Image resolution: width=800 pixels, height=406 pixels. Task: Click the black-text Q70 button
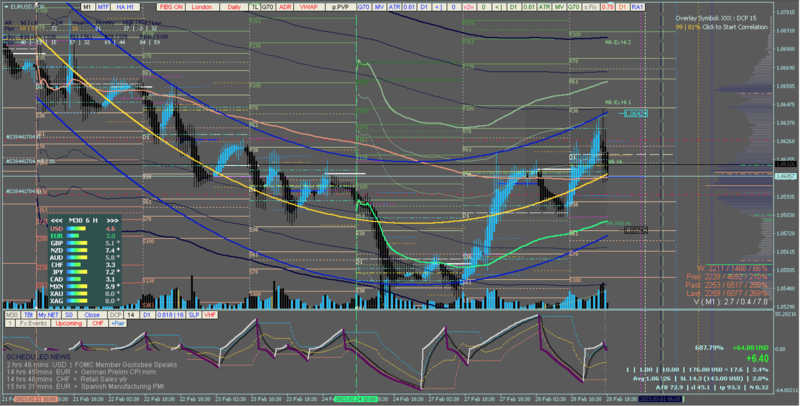point(268,7)
